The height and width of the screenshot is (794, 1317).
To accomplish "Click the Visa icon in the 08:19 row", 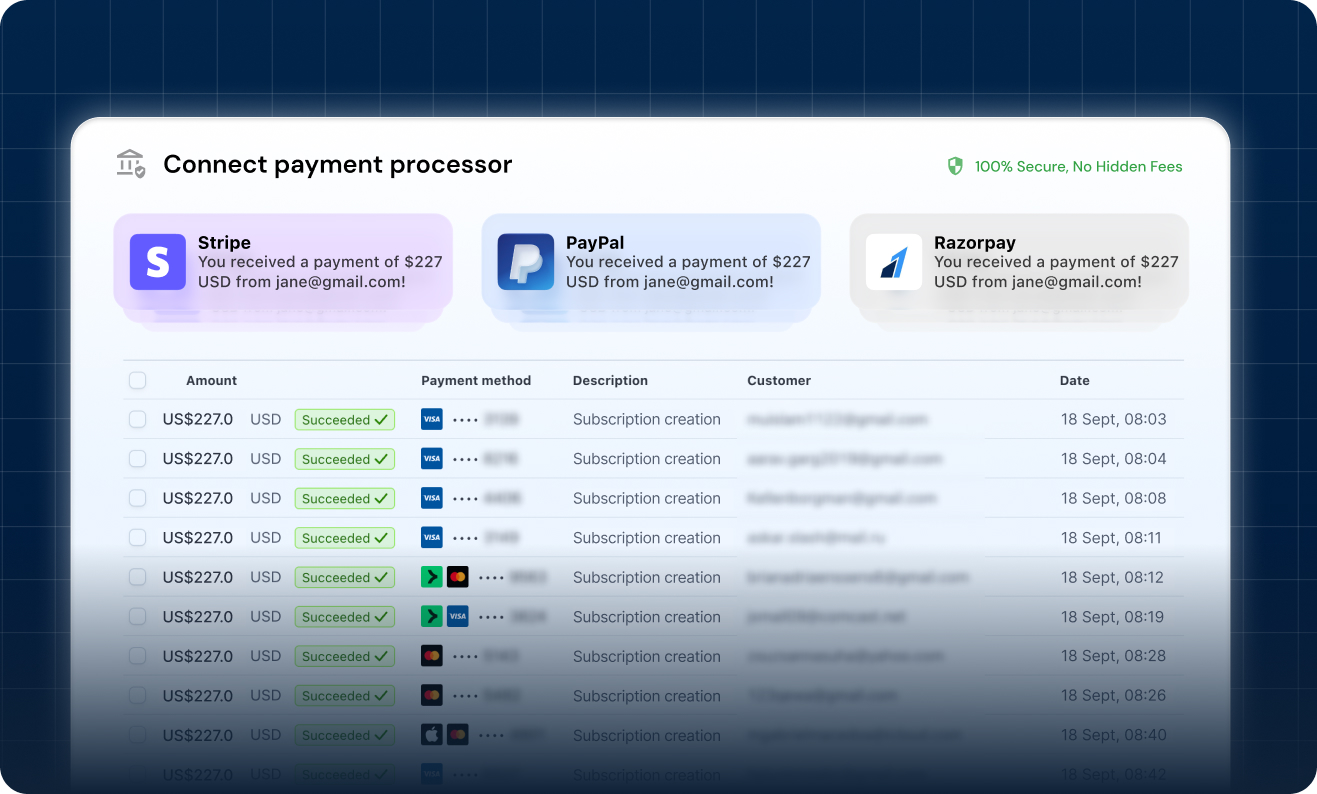I will coord(458,617).
